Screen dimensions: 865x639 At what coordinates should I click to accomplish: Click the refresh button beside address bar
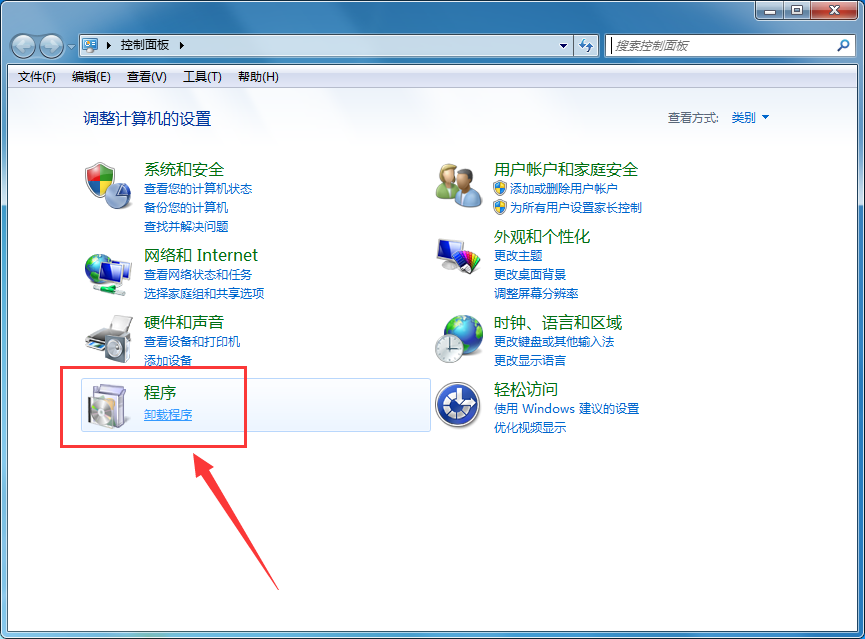point(586,45)
